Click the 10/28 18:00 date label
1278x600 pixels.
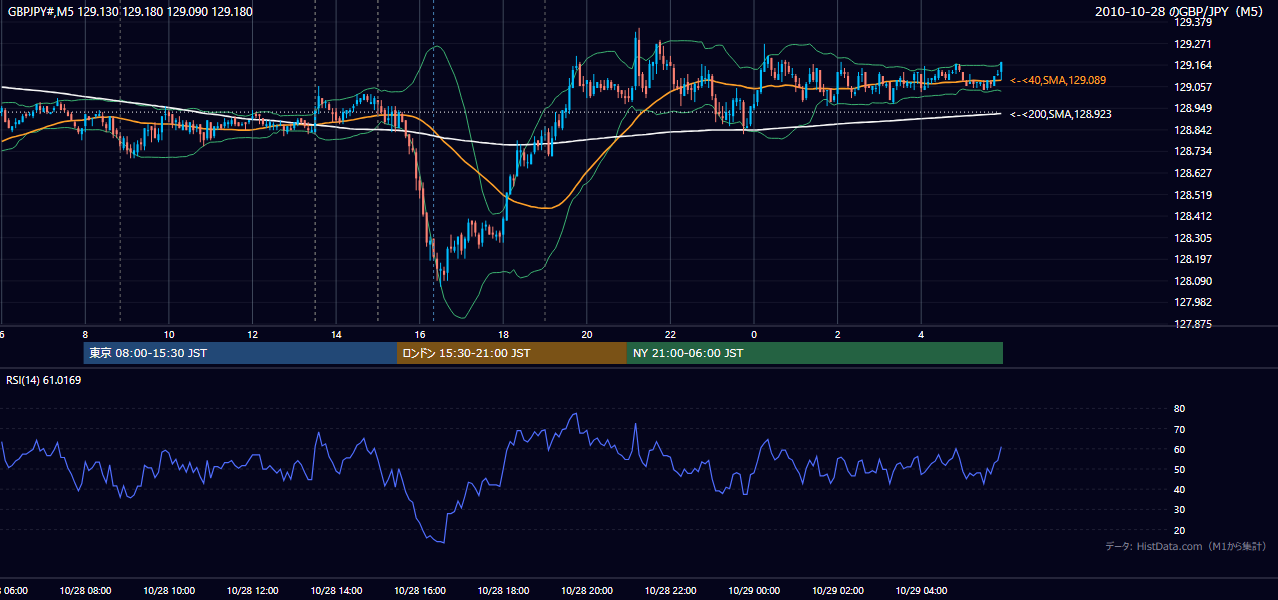[x=503, y=590]
